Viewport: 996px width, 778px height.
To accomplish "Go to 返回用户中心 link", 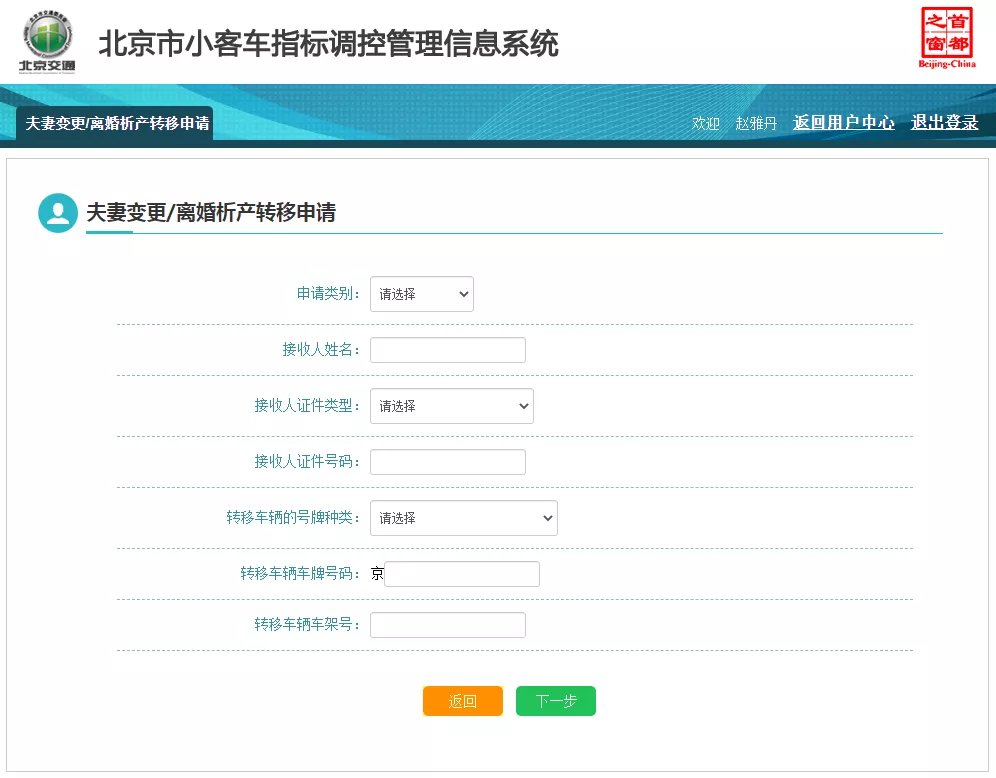I will point(843,123).
